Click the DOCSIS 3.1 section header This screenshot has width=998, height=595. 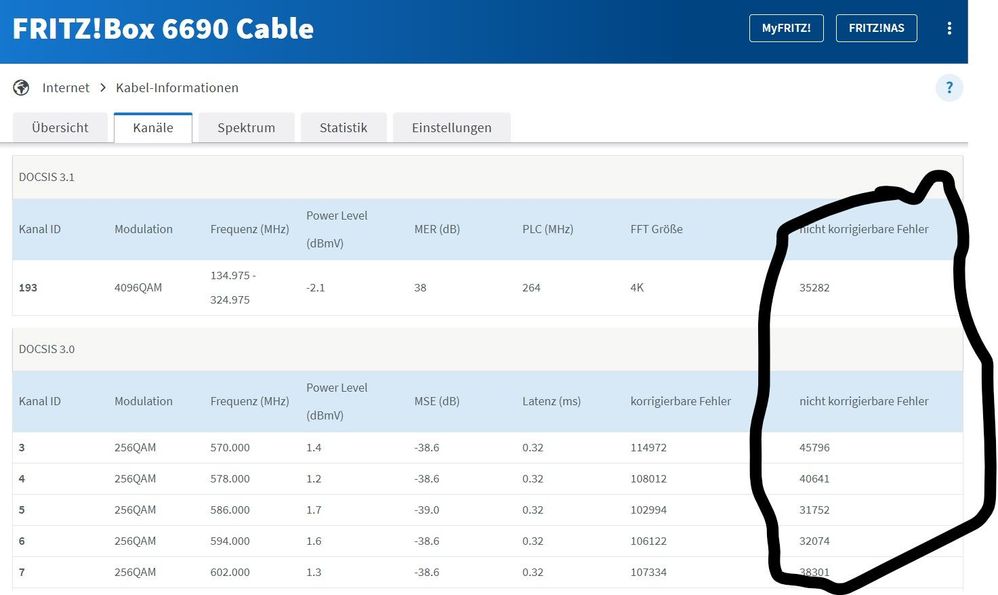pos(47,177)
